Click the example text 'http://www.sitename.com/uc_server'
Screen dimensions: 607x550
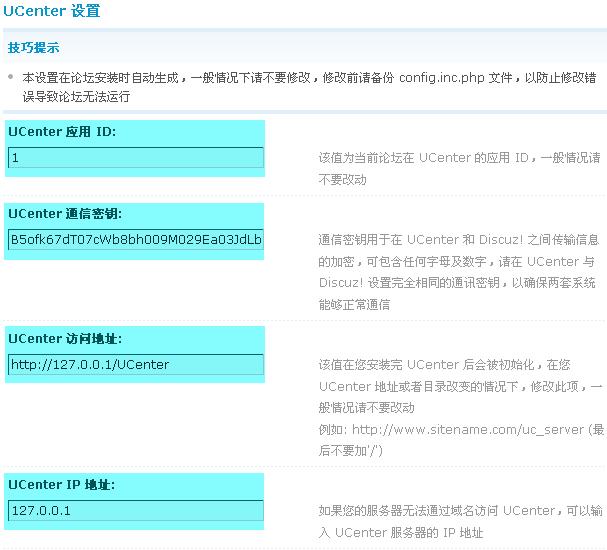point(468,430)
